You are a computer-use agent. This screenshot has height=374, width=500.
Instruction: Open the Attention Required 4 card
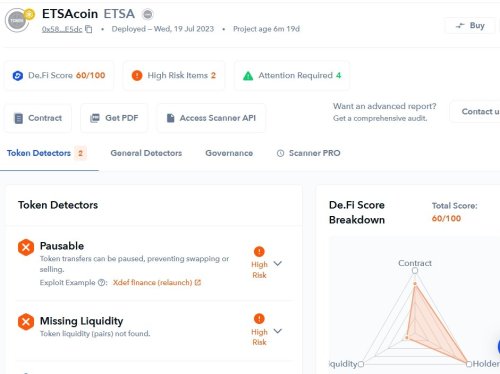pyautogui.click(x=292, y=76)
